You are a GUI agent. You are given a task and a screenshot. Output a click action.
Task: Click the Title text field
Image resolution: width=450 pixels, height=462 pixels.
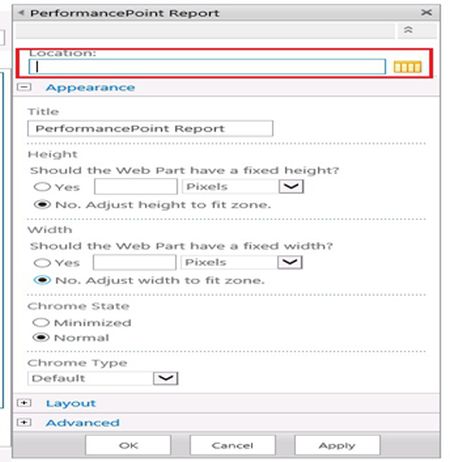click(150, 128)
